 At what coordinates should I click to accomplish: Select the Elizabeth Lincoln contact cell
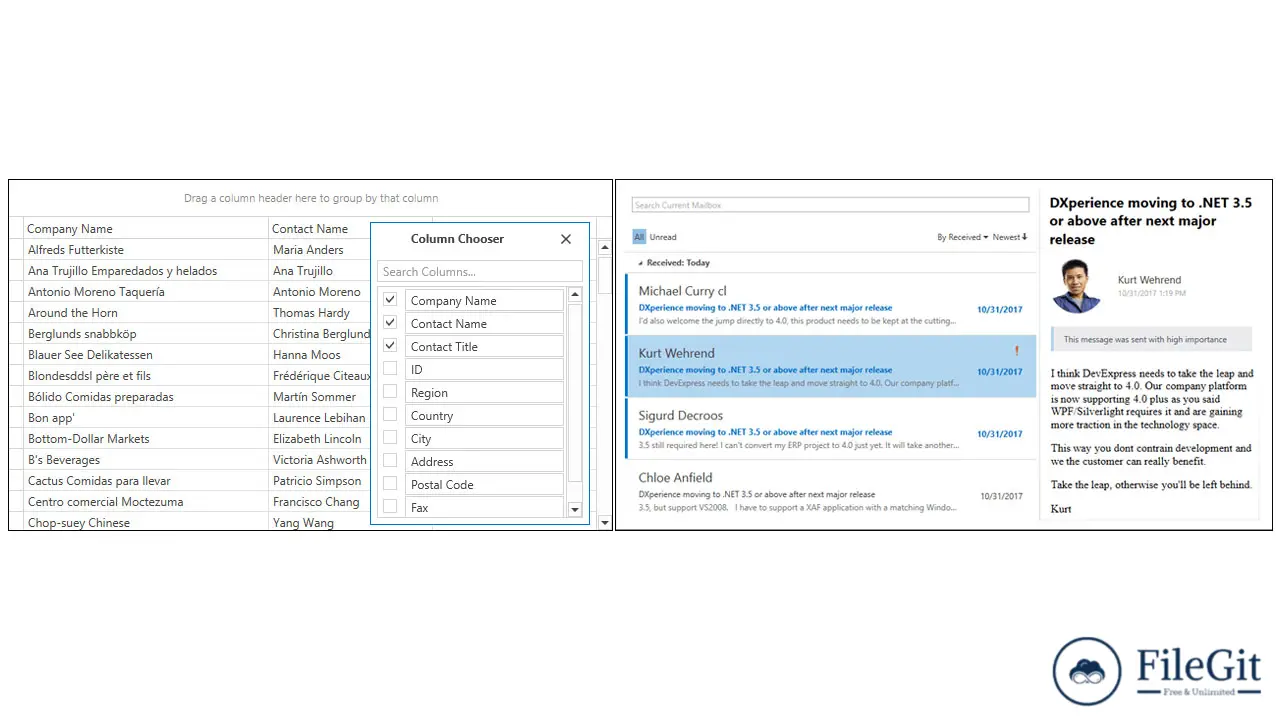tap(319, 438)
